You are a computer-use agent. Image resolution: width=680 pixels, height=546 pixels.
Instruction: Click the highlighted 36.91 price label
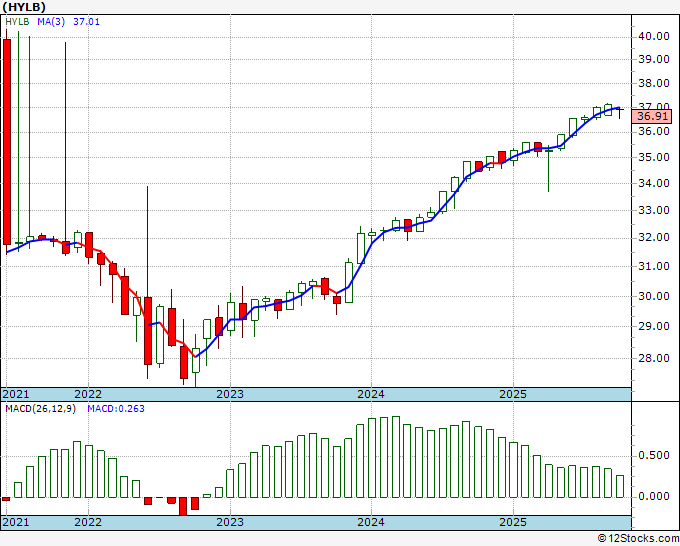pyautogui.click(x=652, y=116)
